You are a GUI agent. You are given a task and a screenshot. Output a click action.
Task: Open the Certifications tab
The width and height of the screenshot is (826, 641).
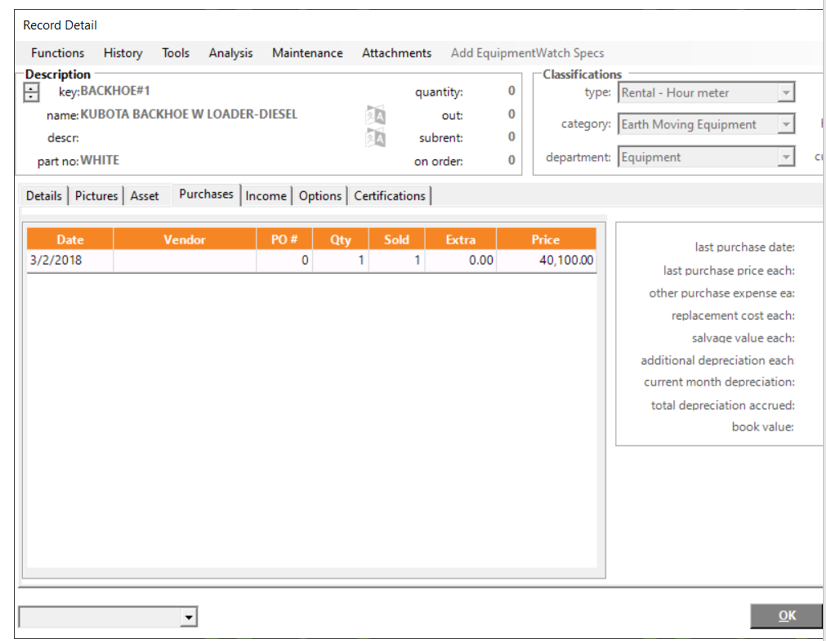coord(389,196)
